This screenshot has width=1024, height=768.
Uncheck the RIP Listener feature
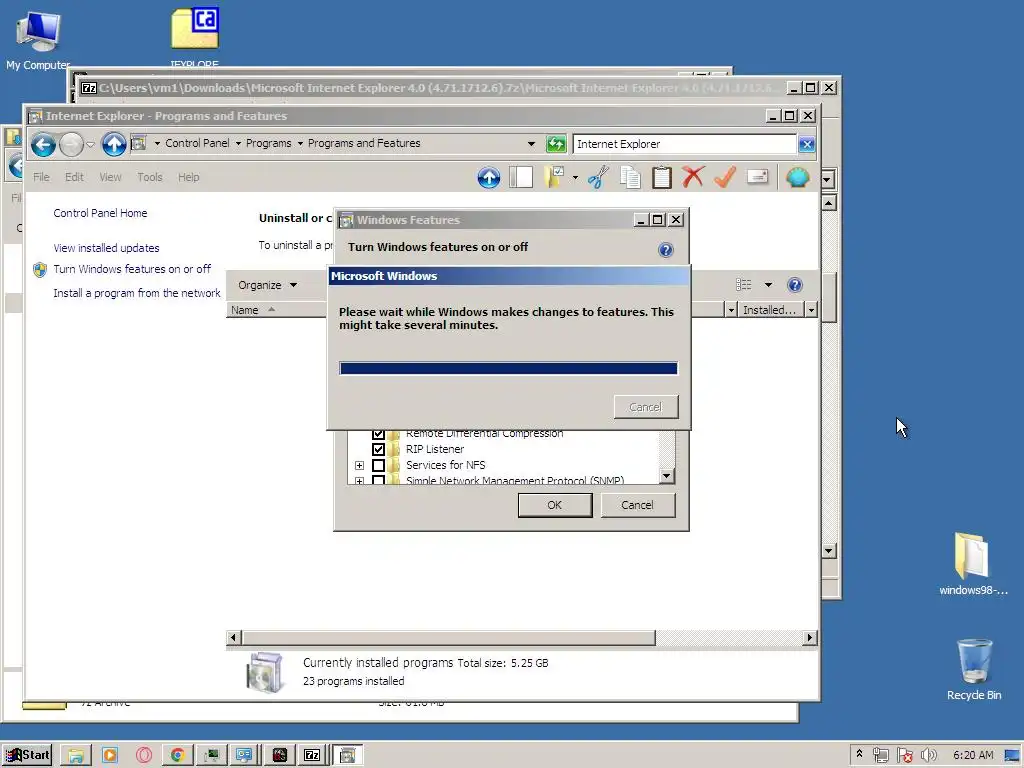(x=378, y=449)
